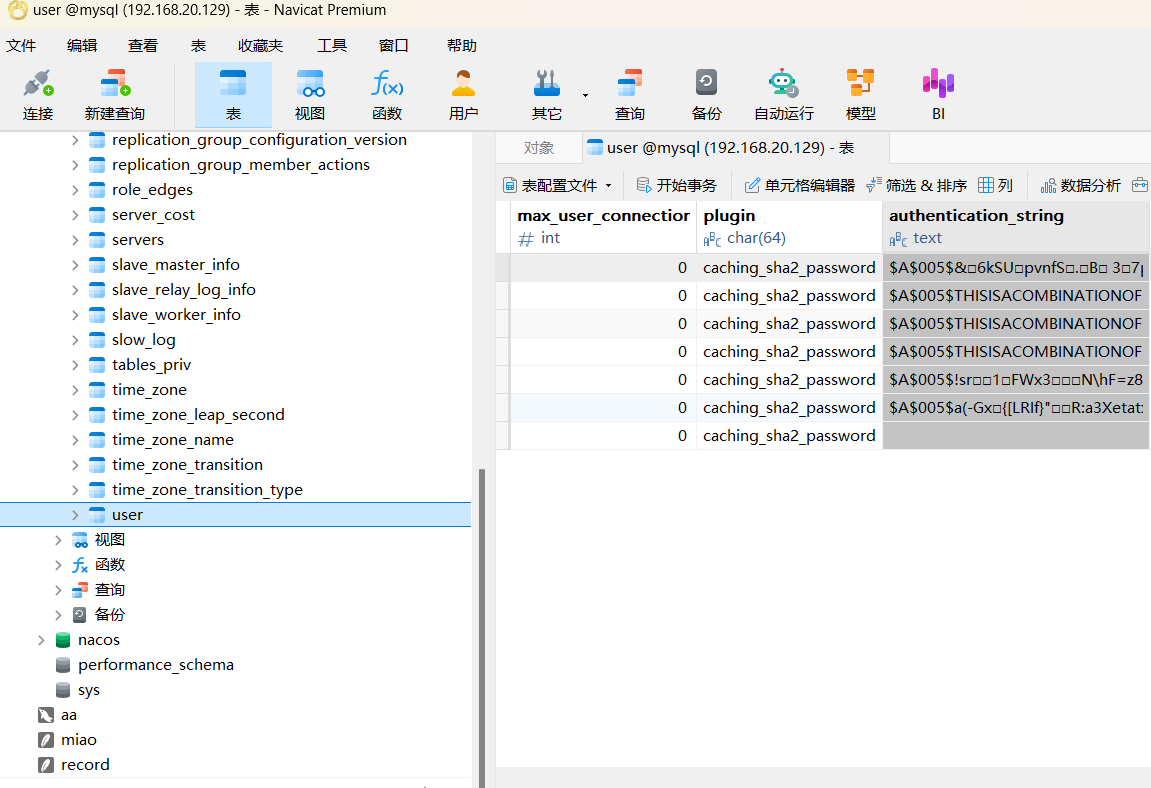Screen dimensions: 1151x788
Task: Expand the tables_priv table node
Action: pos(75,365)
